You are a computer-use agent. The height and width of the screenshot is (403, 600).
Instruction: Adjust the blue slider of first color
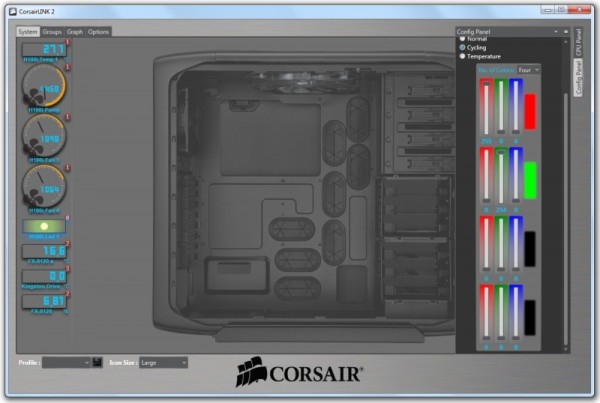pyautogui.click(x=515, y=108)
